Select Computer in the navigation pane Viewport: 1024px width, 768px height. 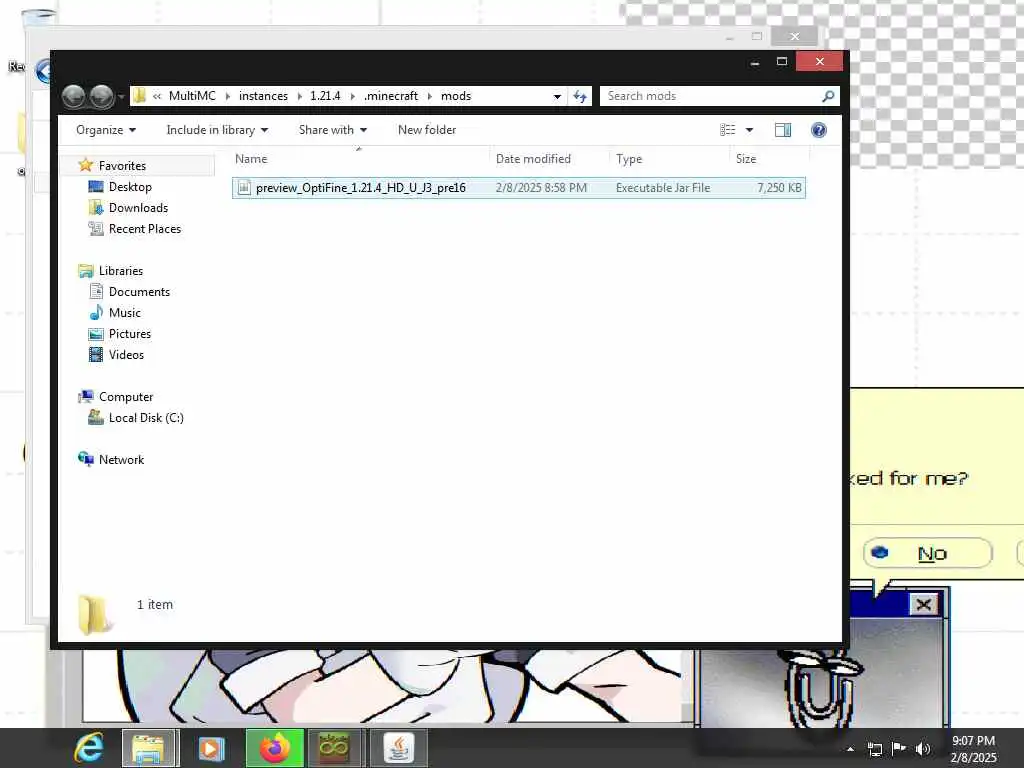(x=126, y=397)
